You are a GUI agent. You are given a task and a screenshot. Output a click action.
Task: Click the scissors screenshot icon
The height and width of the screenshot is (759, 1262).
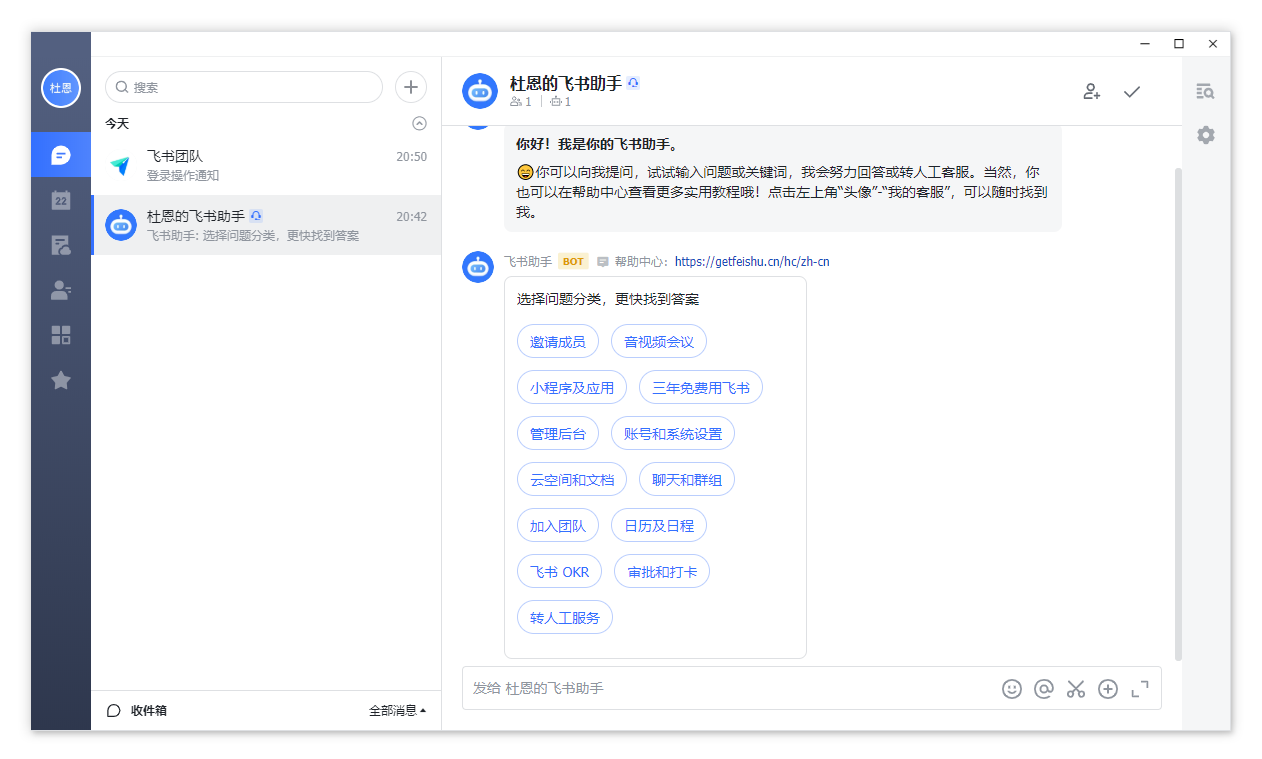(x=1076, y=689)
